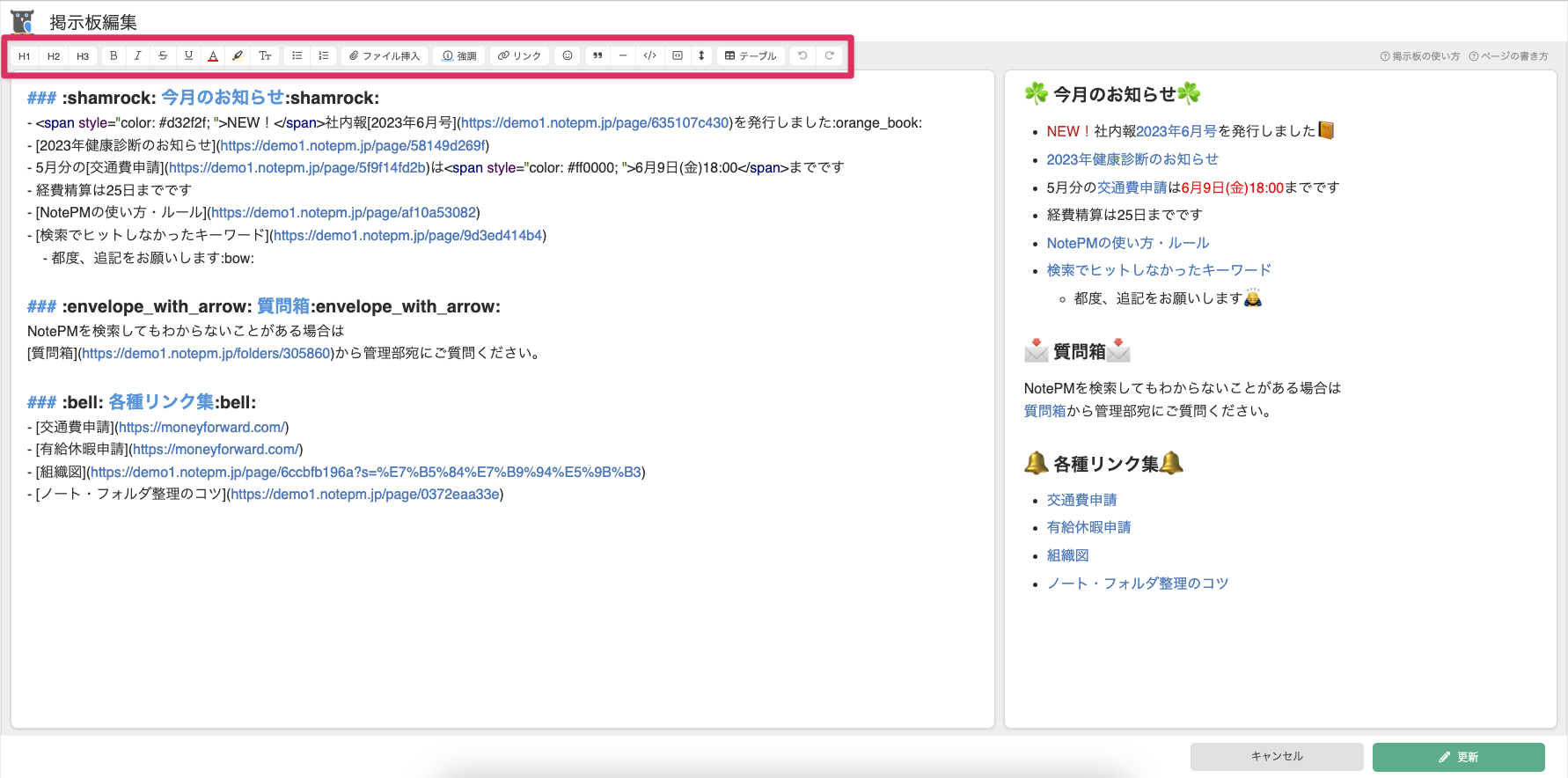Toggle italic formatting in the editor toolbar
The height and width of the screenshot is (778, 1568).
click(x=138, y=56)
